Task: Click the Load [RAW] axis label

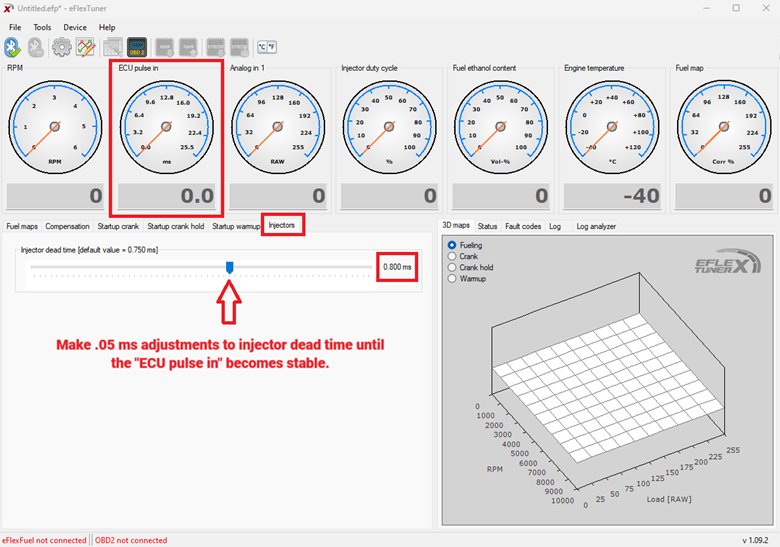Action: tap(669, 499)
